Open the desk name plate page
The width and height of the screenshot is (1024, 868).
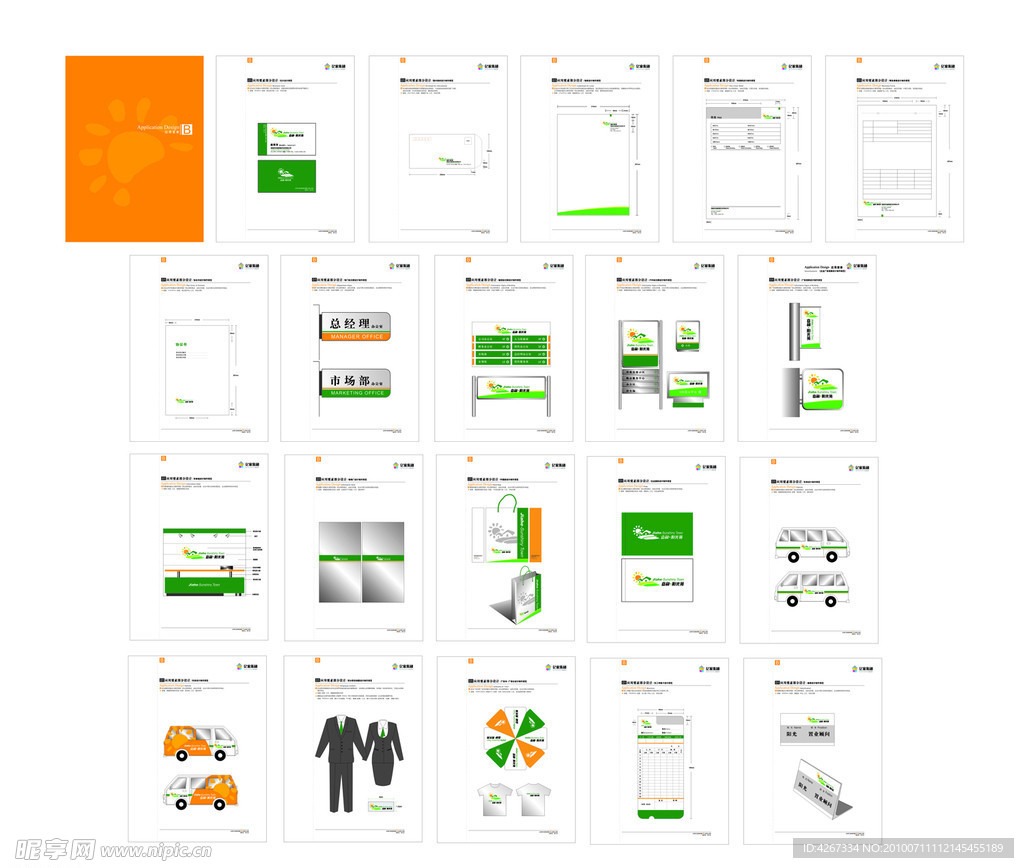pyautogui.click(x=812, y=751)
